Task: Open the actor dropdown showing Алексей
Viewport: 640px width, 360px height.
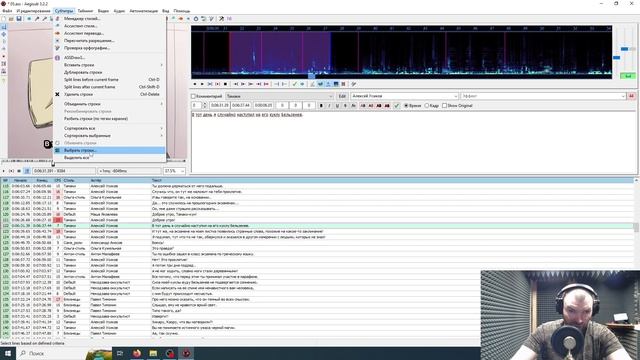Action: coord(404,96)
